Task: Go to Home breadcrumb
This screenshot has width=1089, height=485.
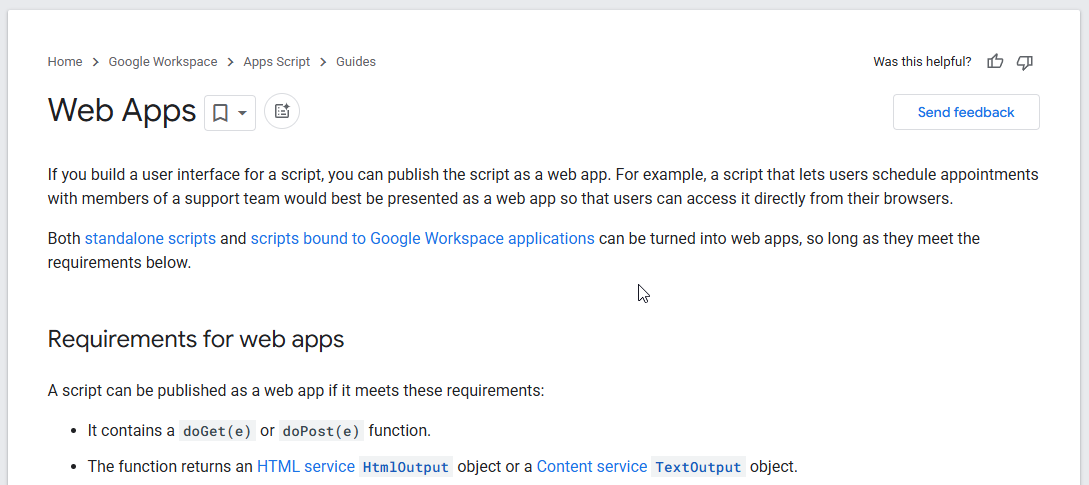Action: pos(65,62)
